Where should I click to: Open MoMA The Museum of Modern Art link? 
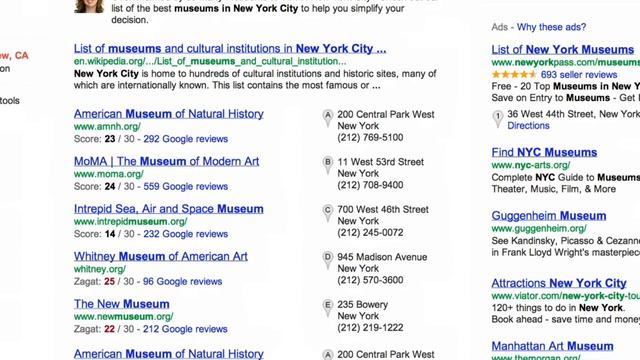[x=167, y=161]
